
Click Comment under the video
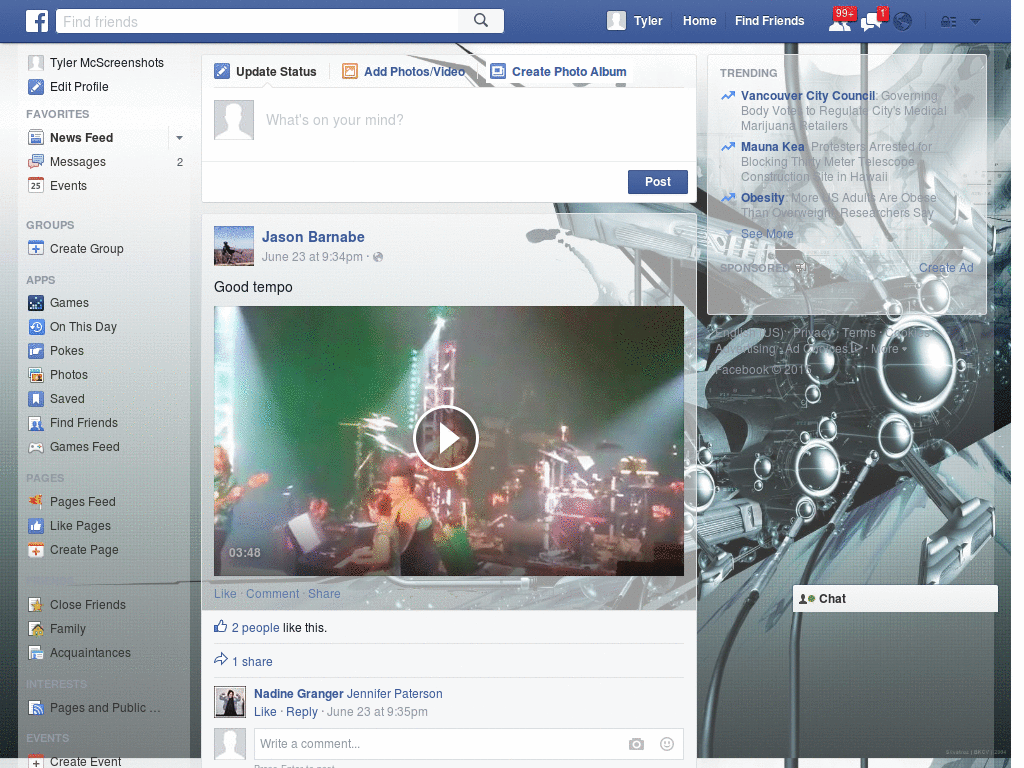[272, 594]
